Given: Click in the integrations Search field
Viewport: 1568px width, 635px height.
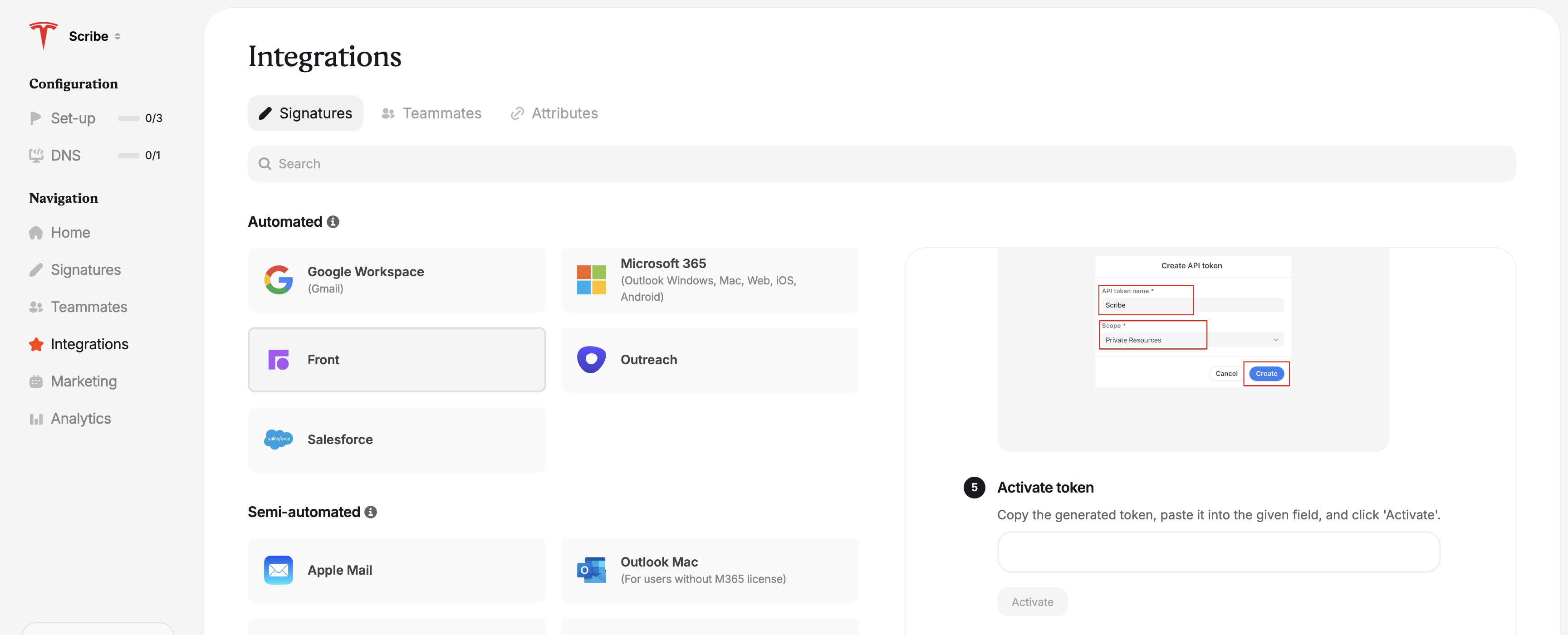Looking at the screenshot, I should click(881, 164).
